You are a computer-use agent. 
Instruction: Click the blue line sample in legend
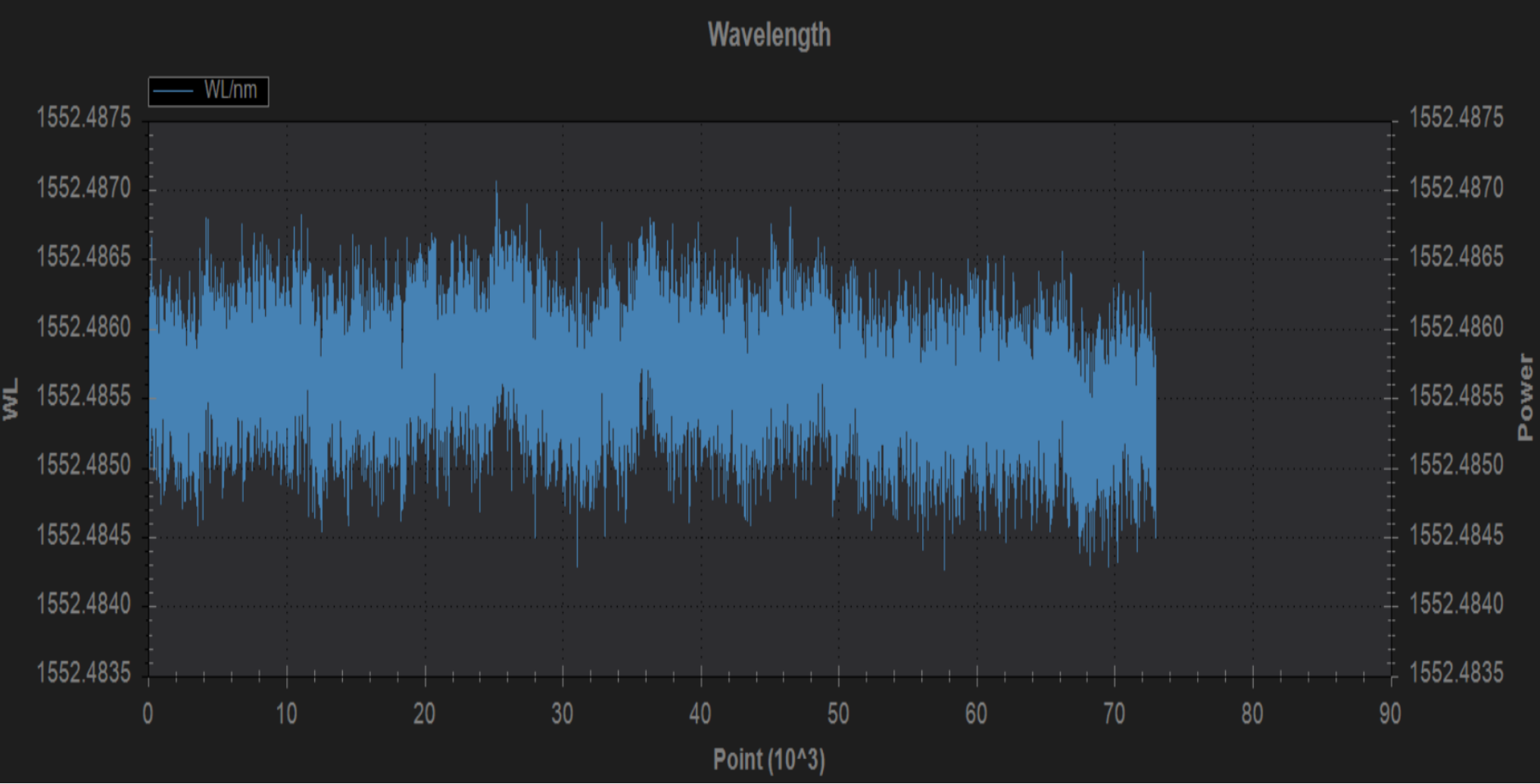(x=173, y=91)
